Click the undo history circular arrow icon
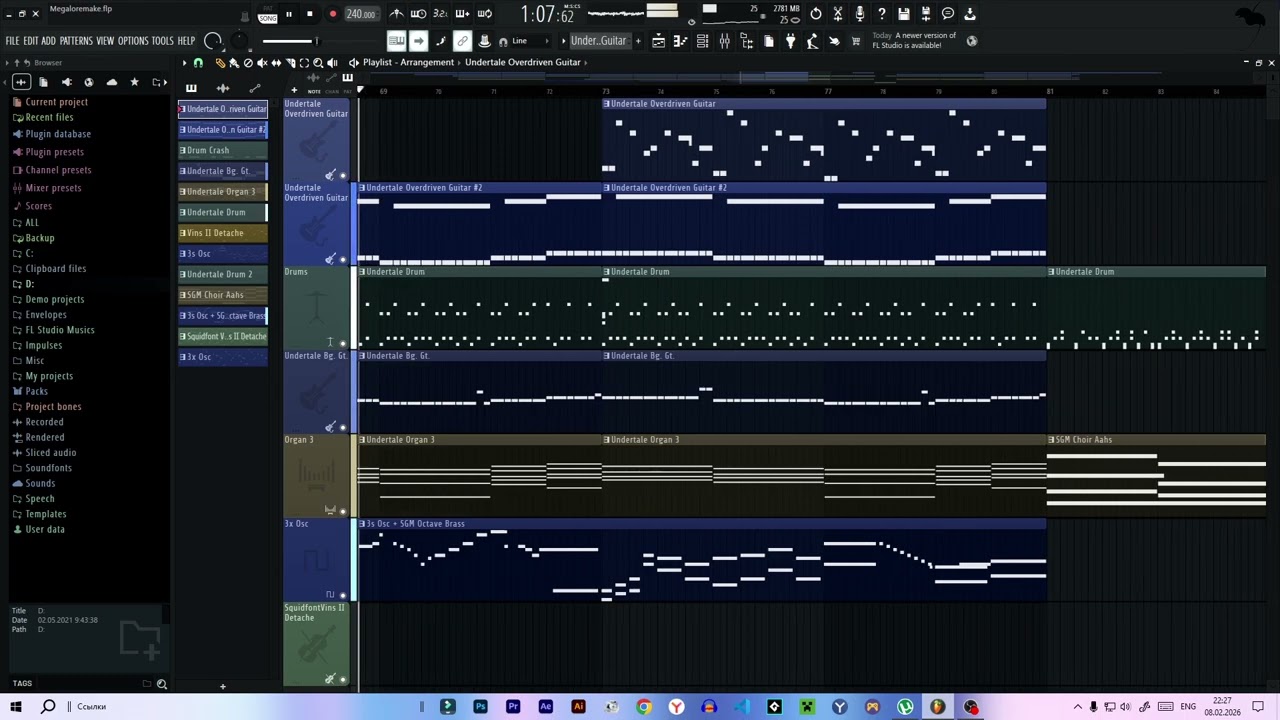The height and width of the screenshot is (720, 1280). (x=816, y=14)
